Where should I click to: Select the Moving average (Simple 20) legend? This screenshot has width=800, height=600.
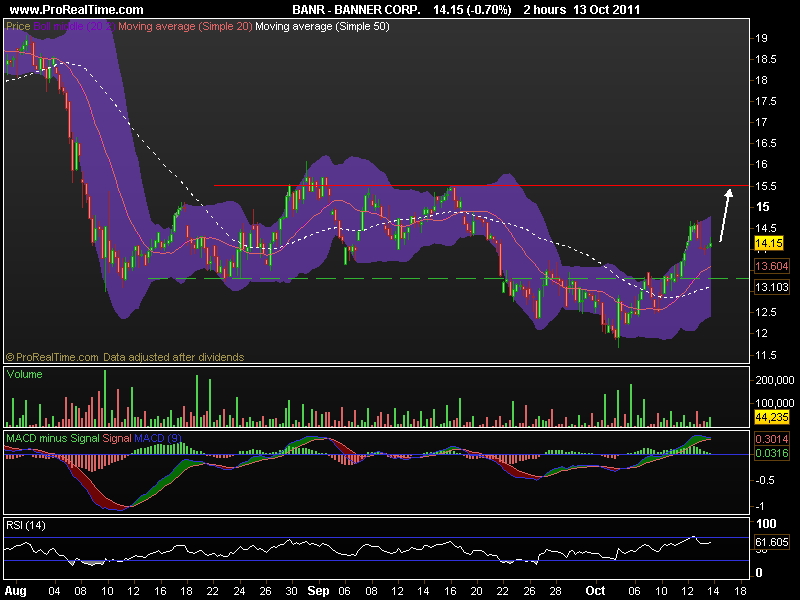tap(185, 26)
